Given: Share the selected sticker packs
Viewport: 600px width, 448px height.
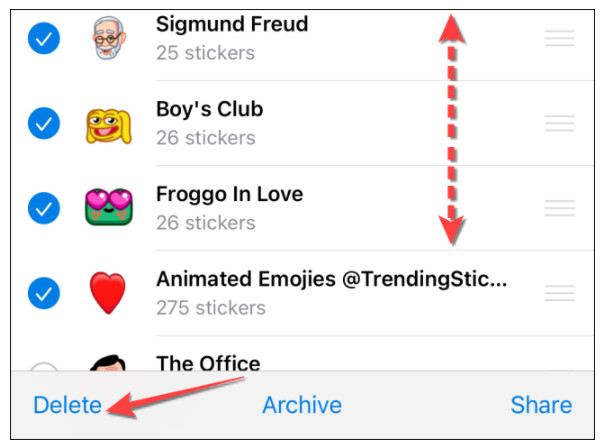Looking at the screenshot, I should point(541,405).
